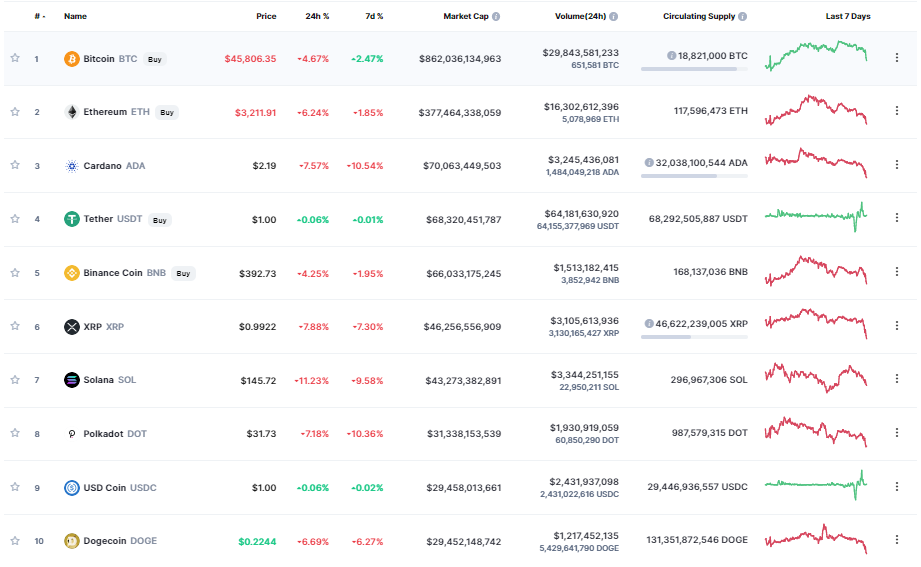Image resolution: width=921 pixels, height=567 pixels.
Task: Show Volume(24h) info tooltip icon
Action: [614, 16]
